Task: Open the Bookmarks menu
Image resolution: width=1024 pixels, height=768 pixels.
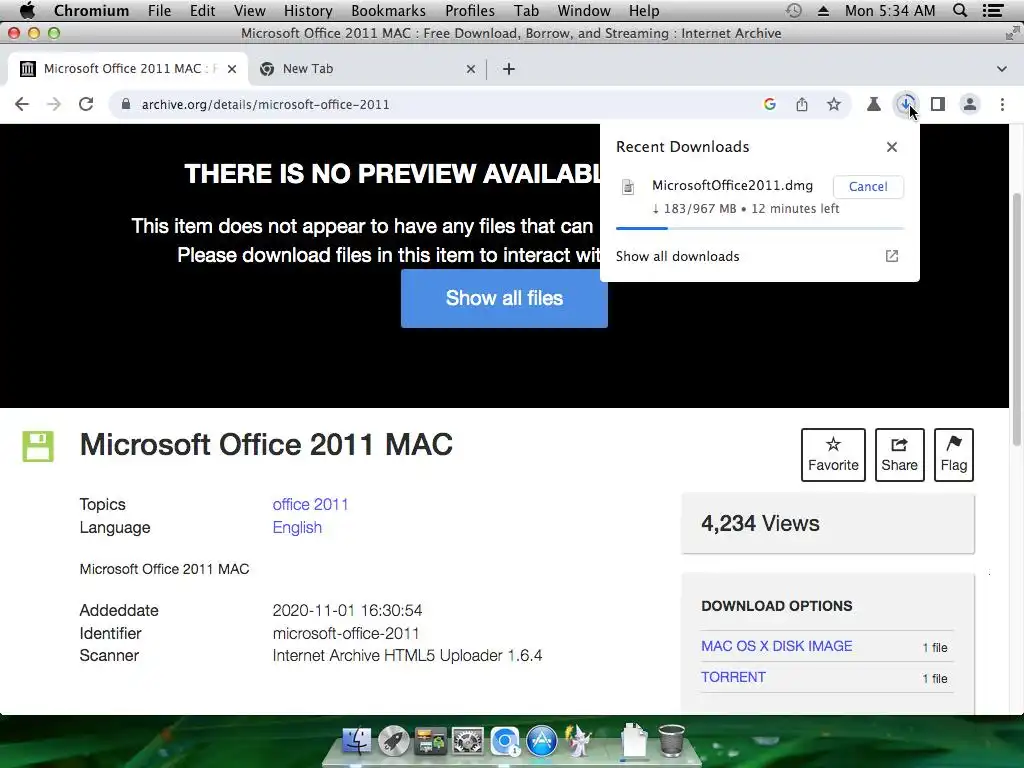Action: 389,10
